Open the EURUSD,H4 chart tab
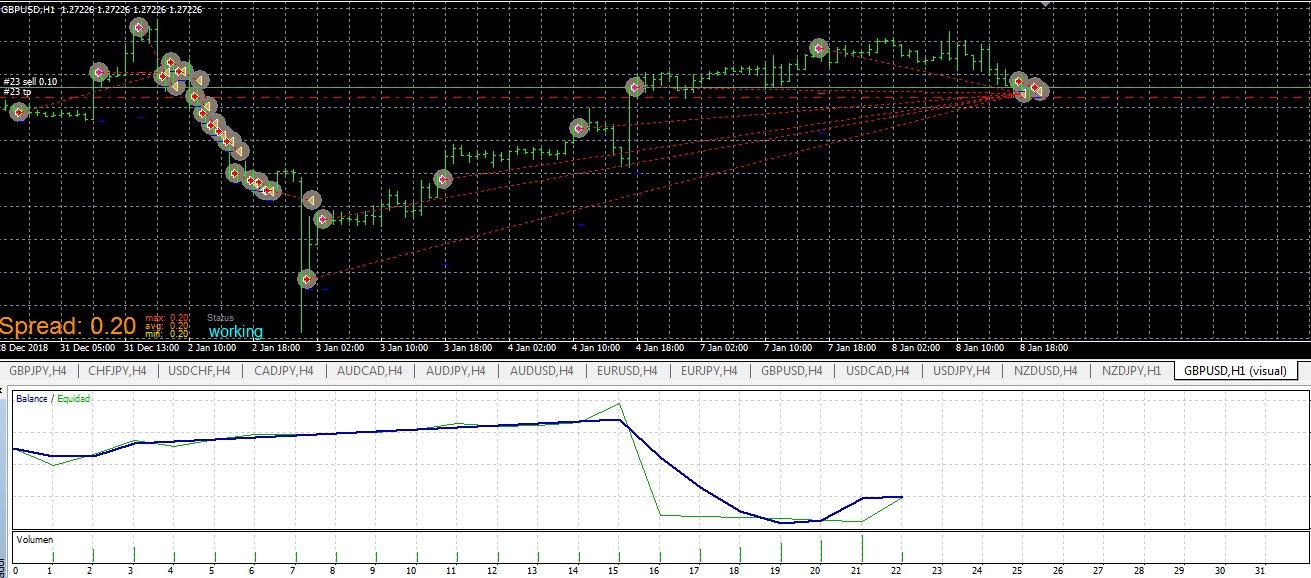This screenshot has height=578, width=1311. (x=626, y=371)
